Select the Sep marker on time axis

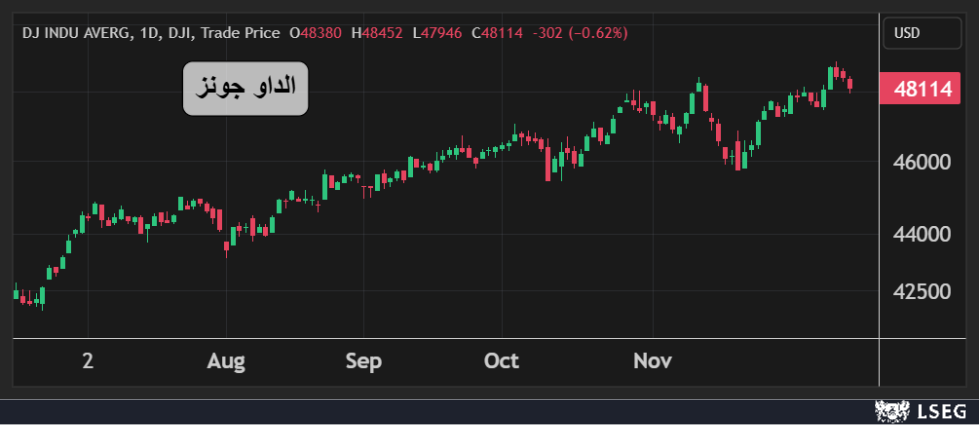click(363, 361)
